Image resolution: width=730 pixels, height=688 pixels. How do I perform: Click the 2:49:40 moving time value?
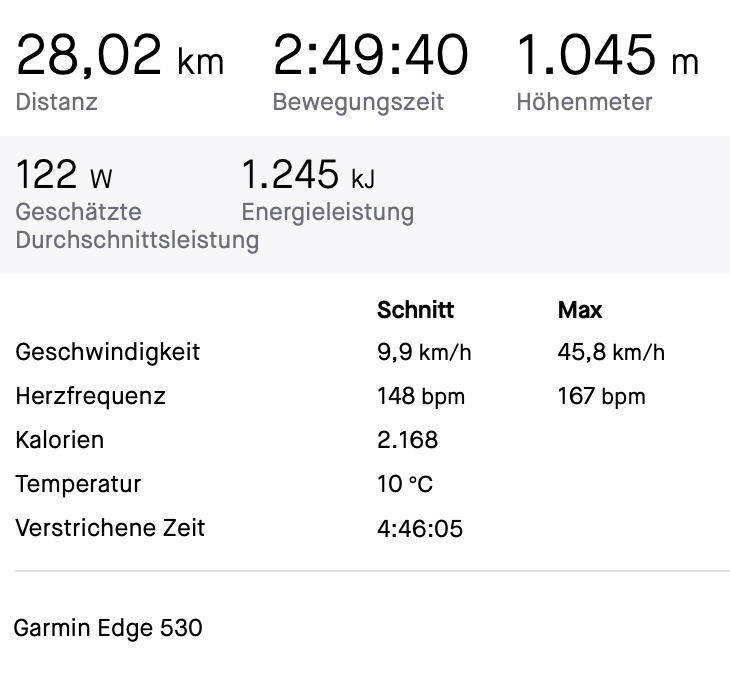pyautogui.click(x=370, y=57)
